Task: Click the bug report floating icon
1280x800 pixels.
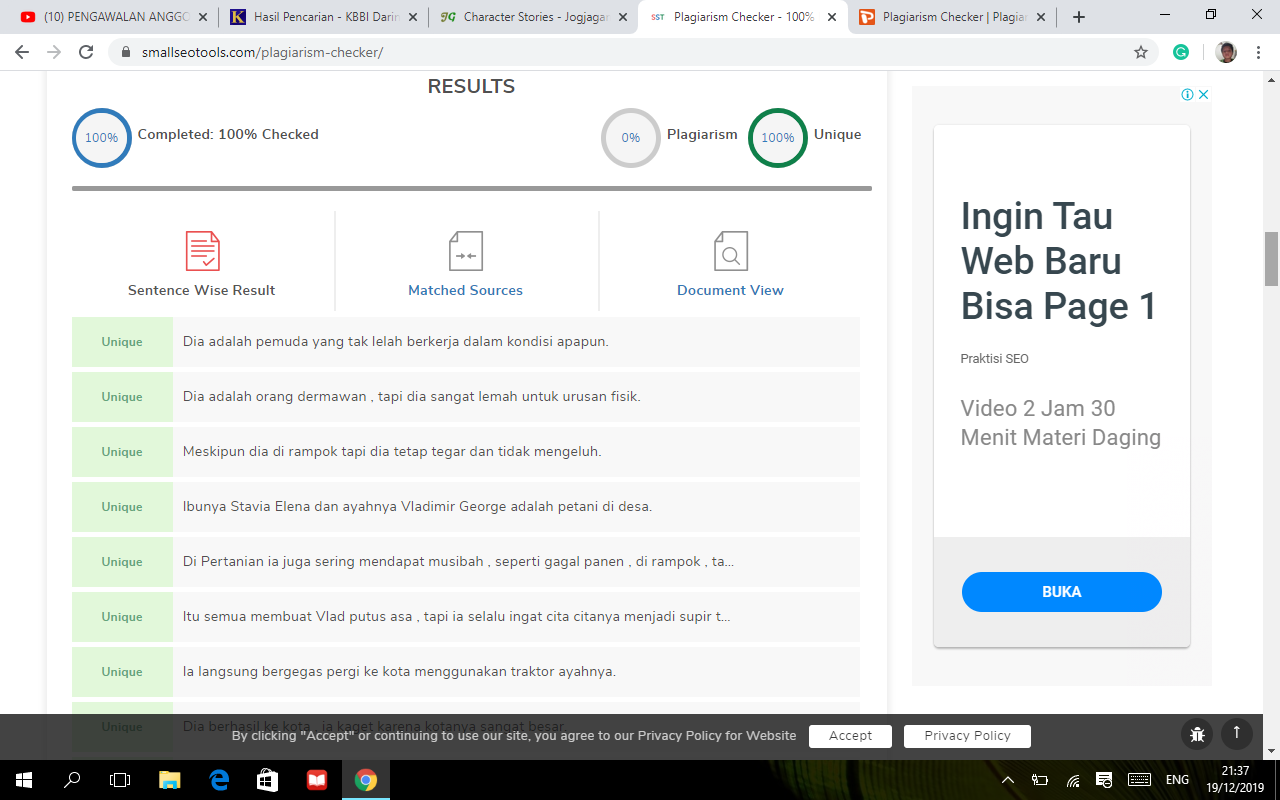Action: (x=1197, y=735)
